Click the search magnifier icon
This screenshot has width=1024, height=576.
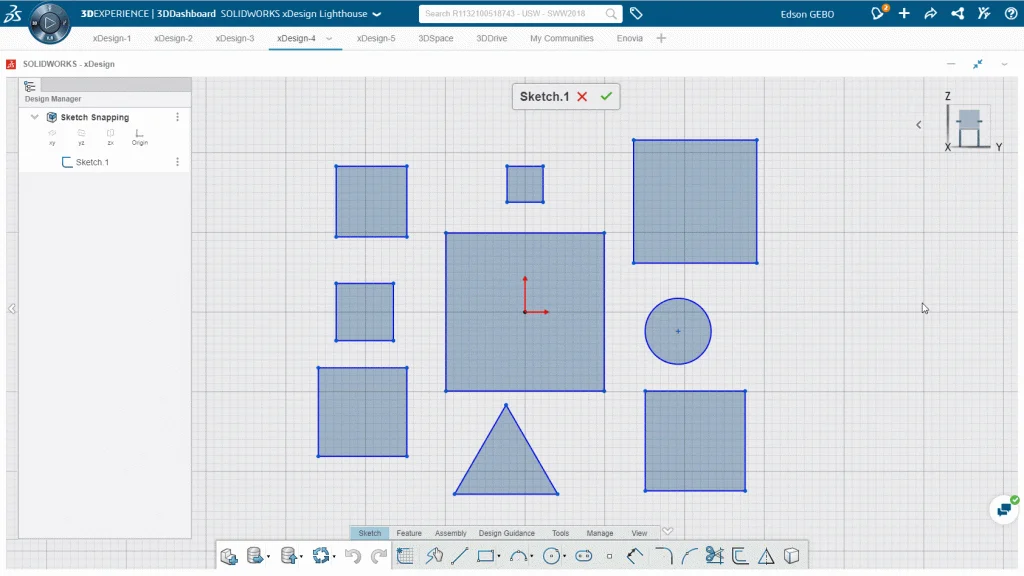(x=611, y=14)
